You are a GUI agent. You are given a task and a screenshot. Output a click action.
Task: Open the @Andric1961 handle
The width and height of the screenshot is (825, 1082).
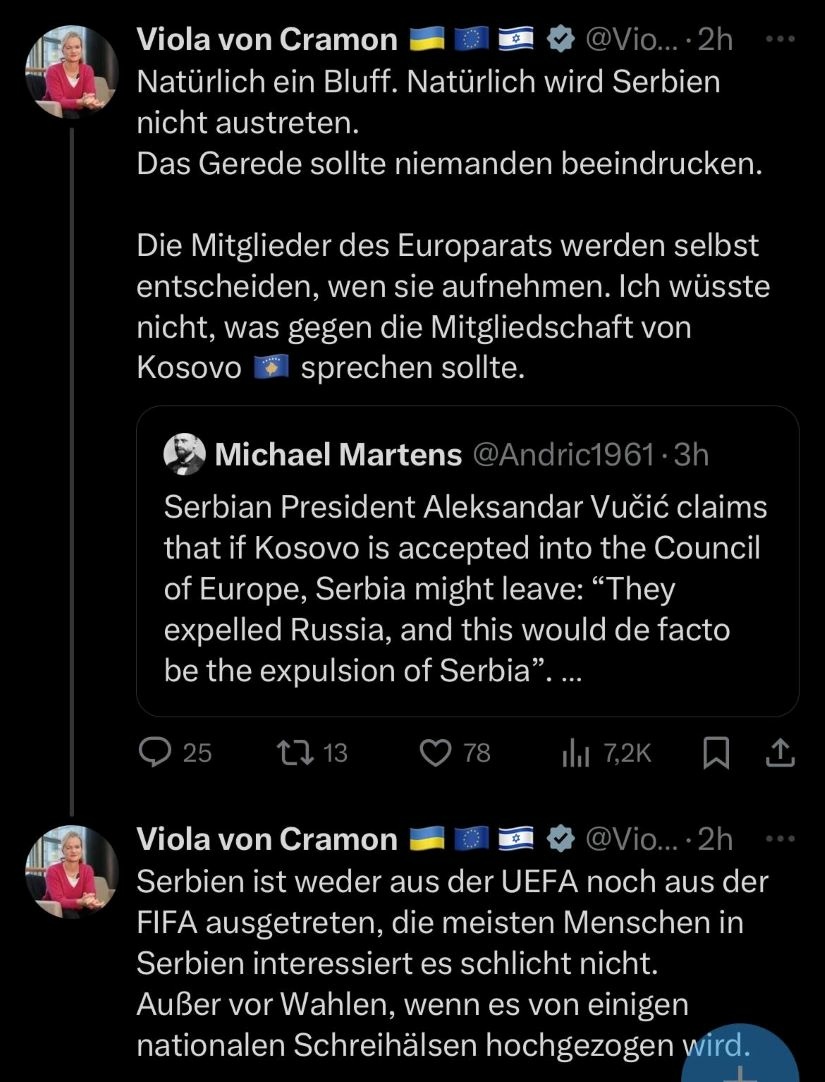(563, 455)
